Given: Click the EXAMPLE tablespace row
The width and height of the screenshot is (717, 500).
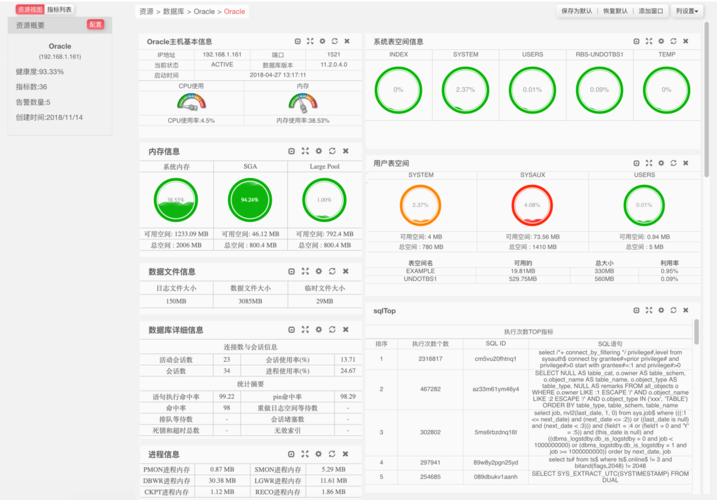Looking at the screenshot, I should [x=533, y=271].
